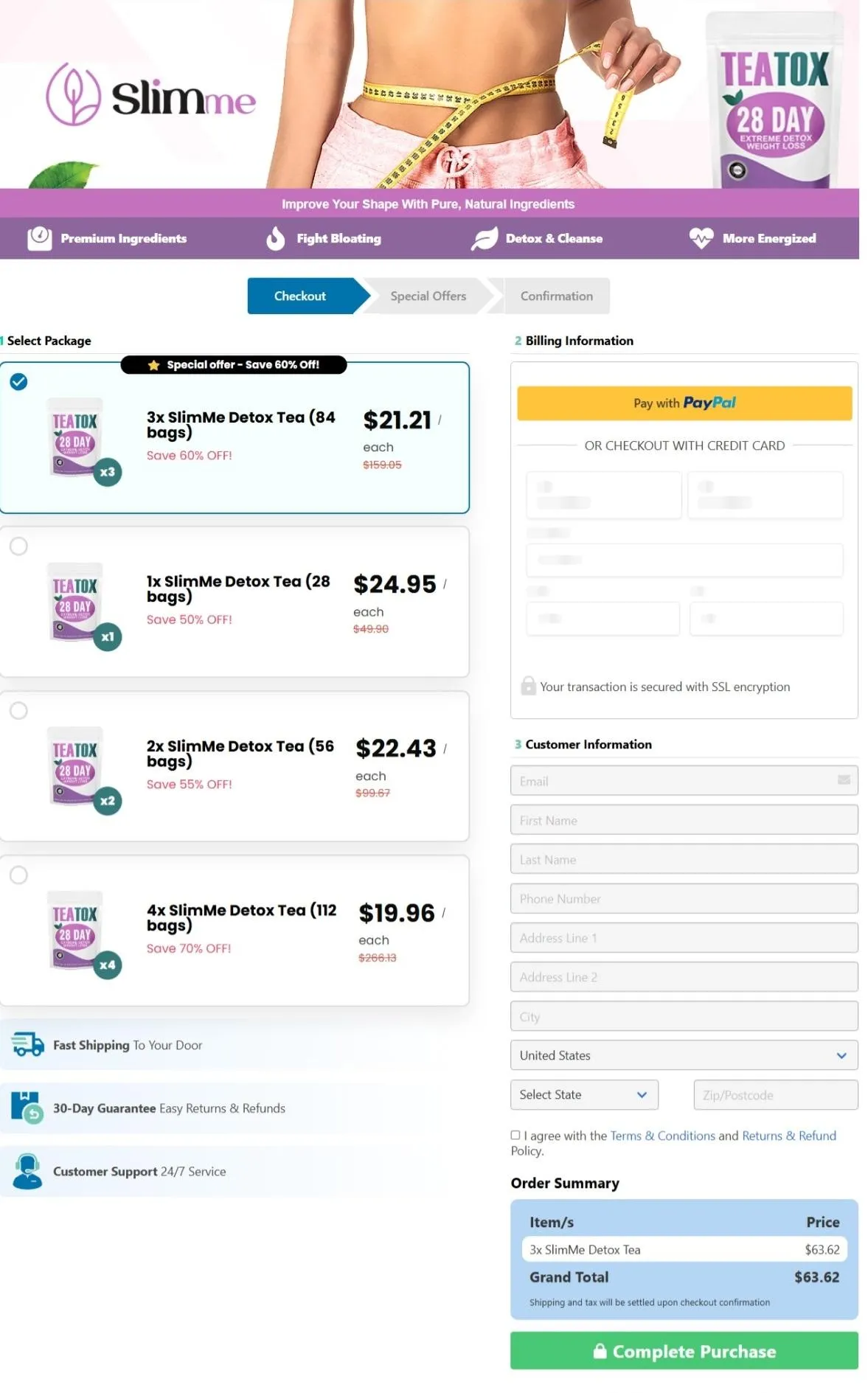Click the Detox & Cleanse leaf icon
The image size is (868, 1393).
click(485, 237)
